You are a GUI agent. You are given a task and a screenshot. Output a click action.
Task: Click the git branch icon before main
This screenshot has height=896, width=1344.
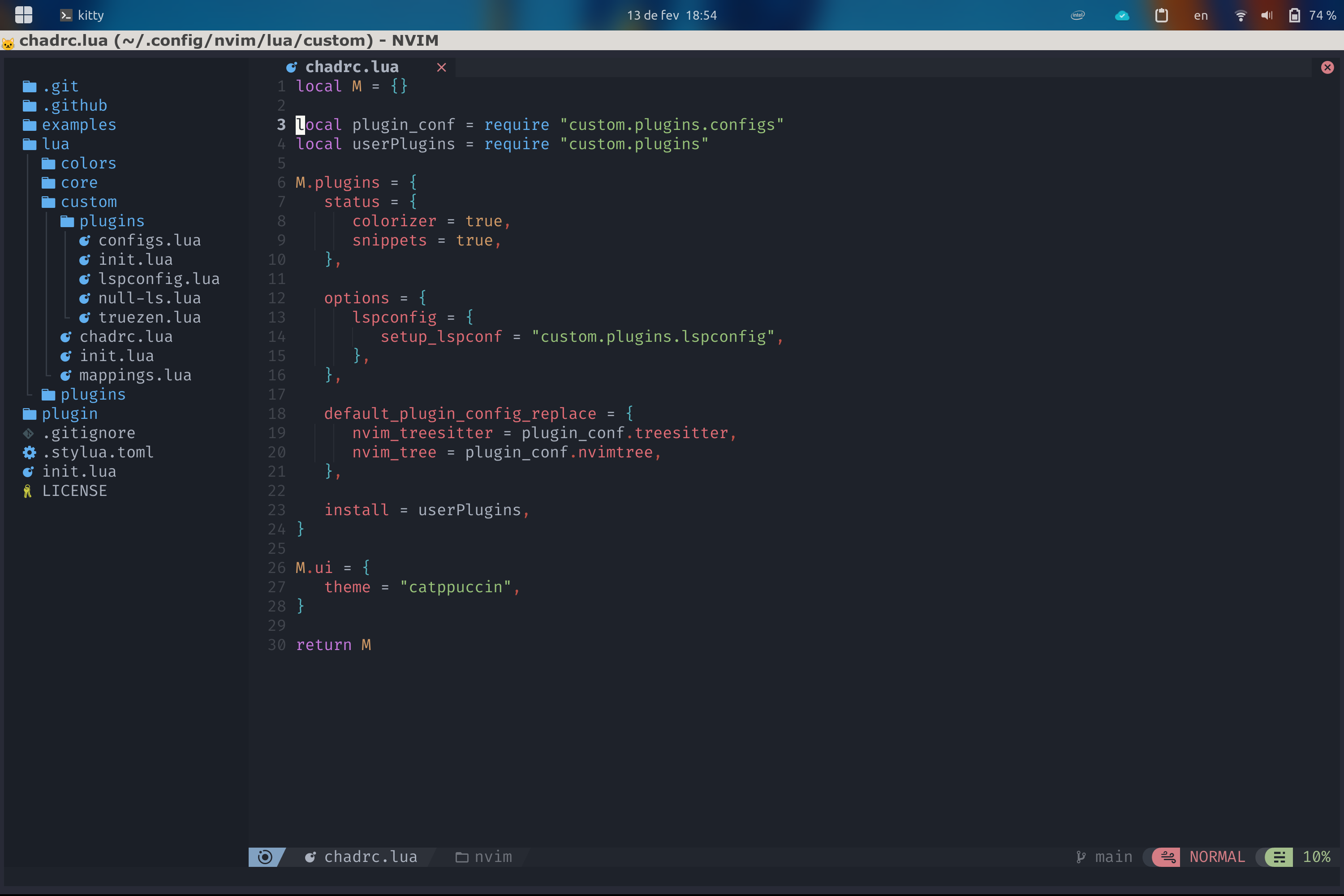(x=1080, y=857)
